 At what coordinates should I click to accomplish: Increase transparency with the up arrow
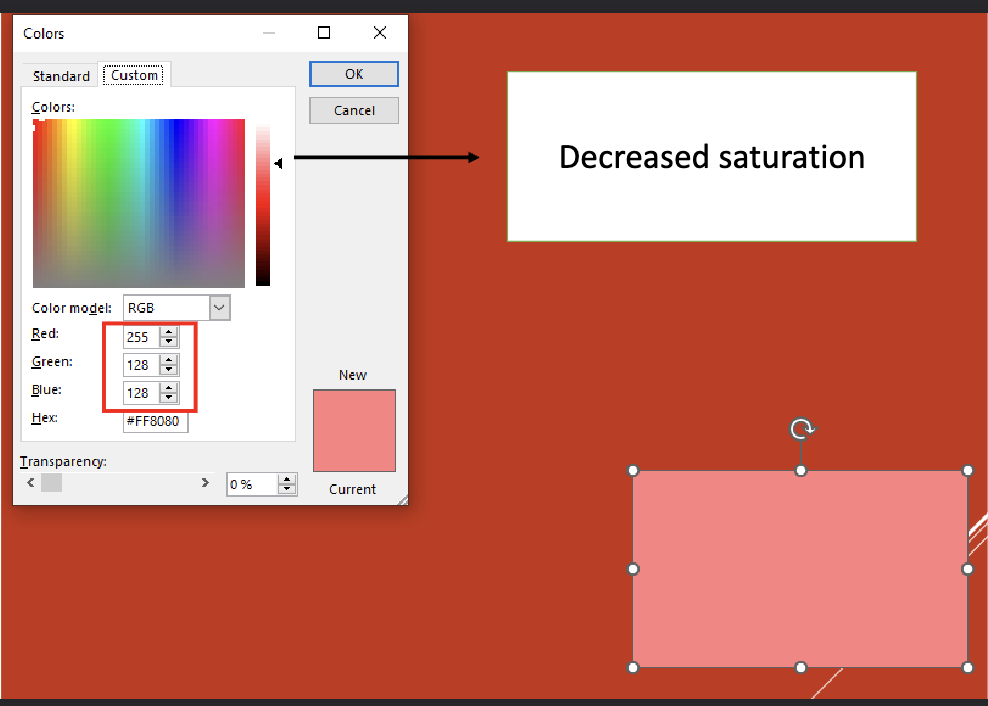point(287,479)
